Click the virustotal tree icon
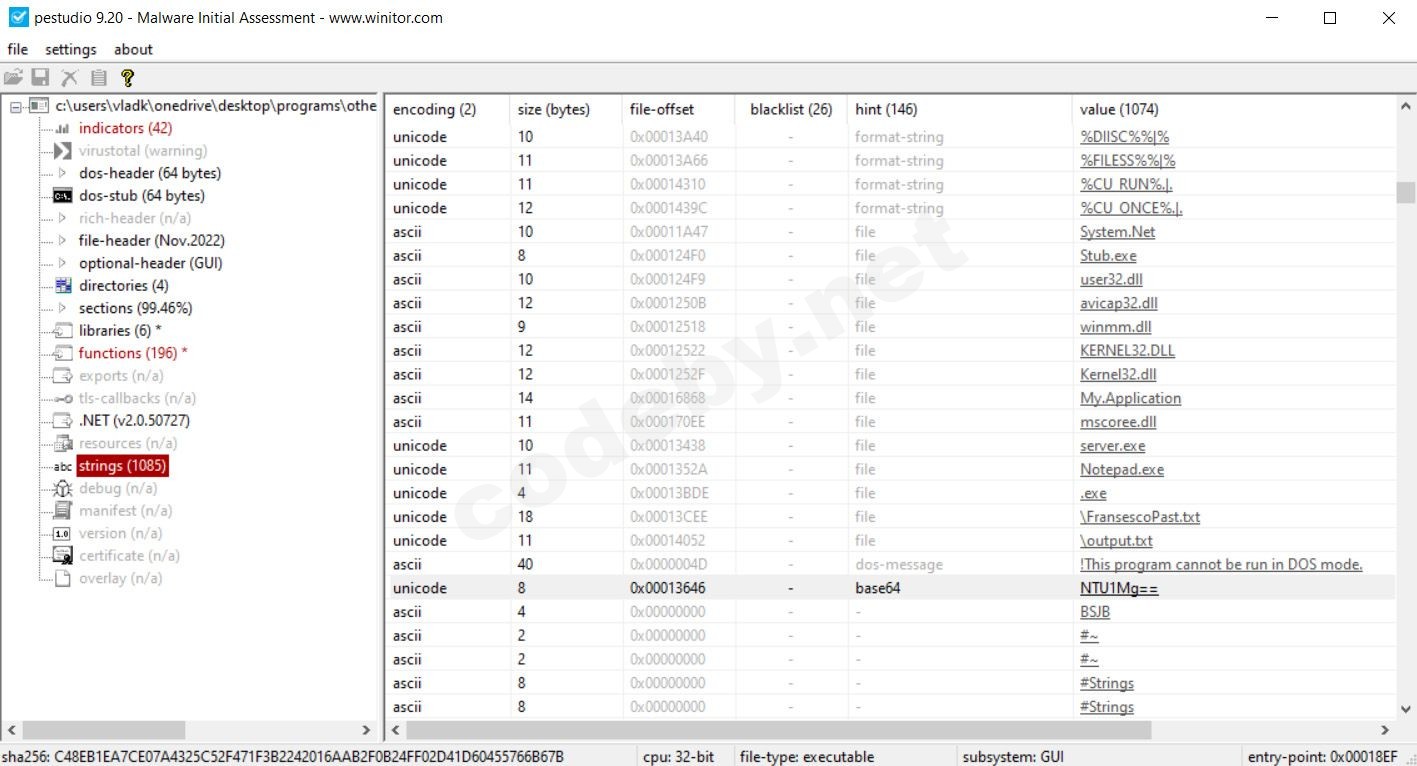1417x766 pixels. click(x=62, y=151)
